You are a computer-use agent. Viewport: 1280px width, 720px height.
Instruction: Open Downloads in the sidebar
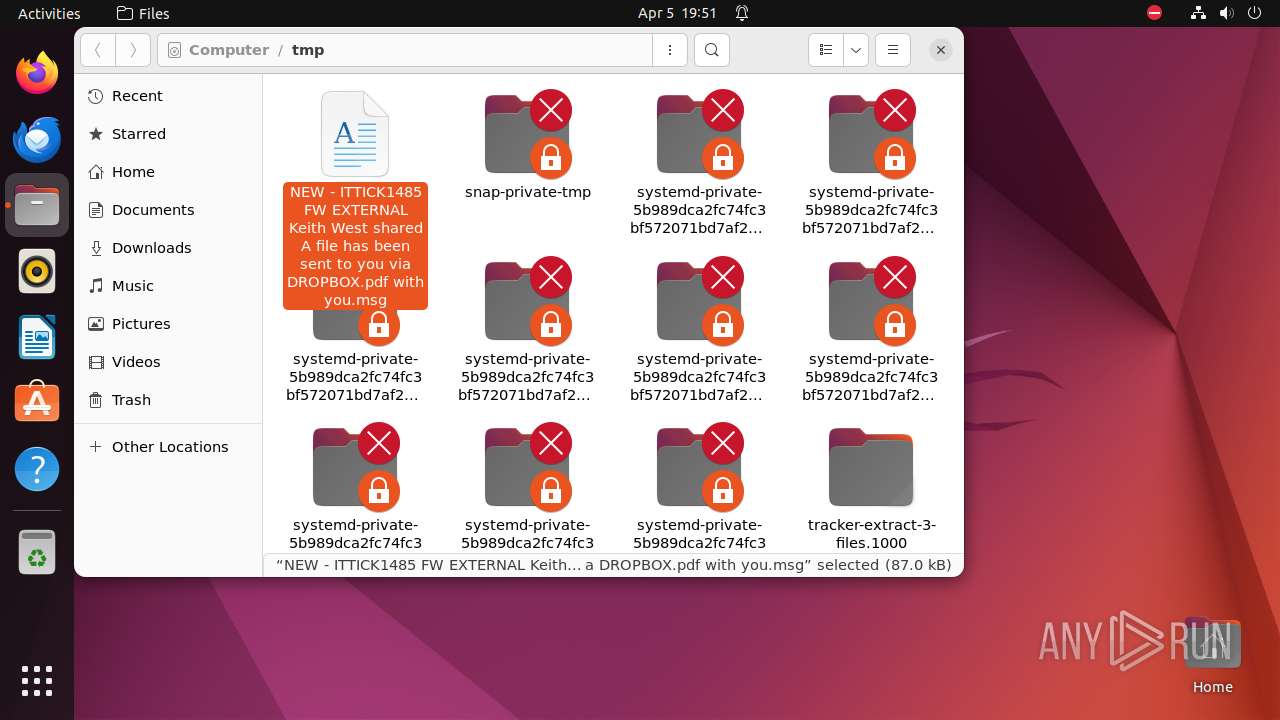point(168,248)
